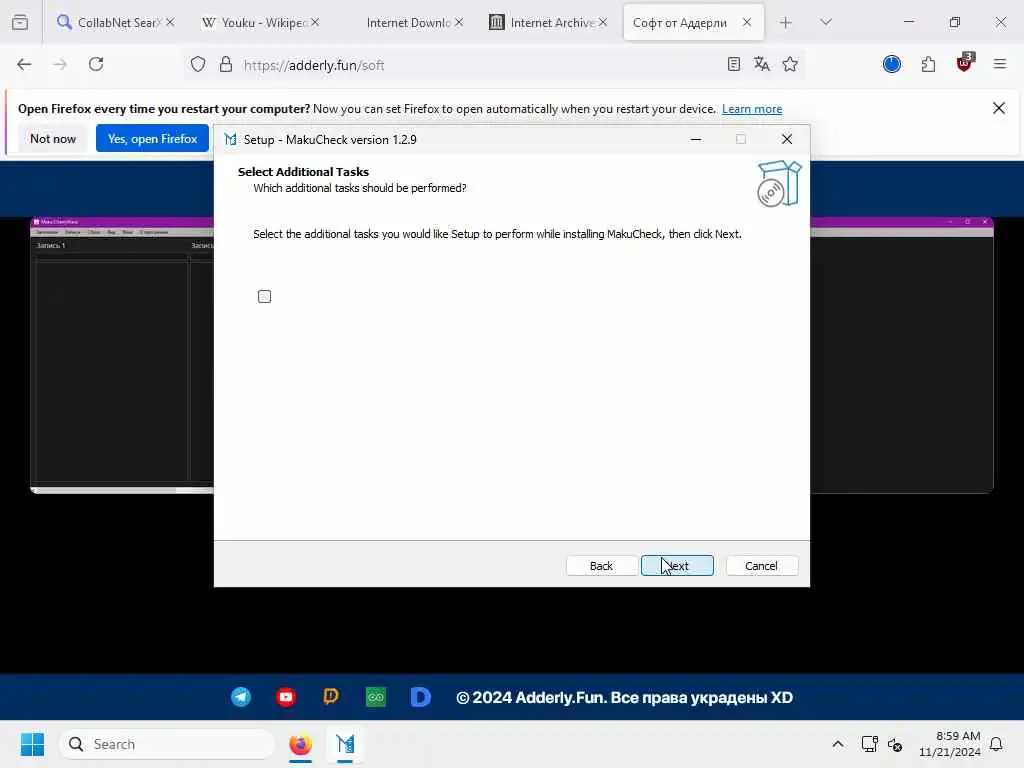Image resolution: width=1024 pixels, height=768 pixels.
Task: Open the Learn more link
Action: click(x=752, y=109)
